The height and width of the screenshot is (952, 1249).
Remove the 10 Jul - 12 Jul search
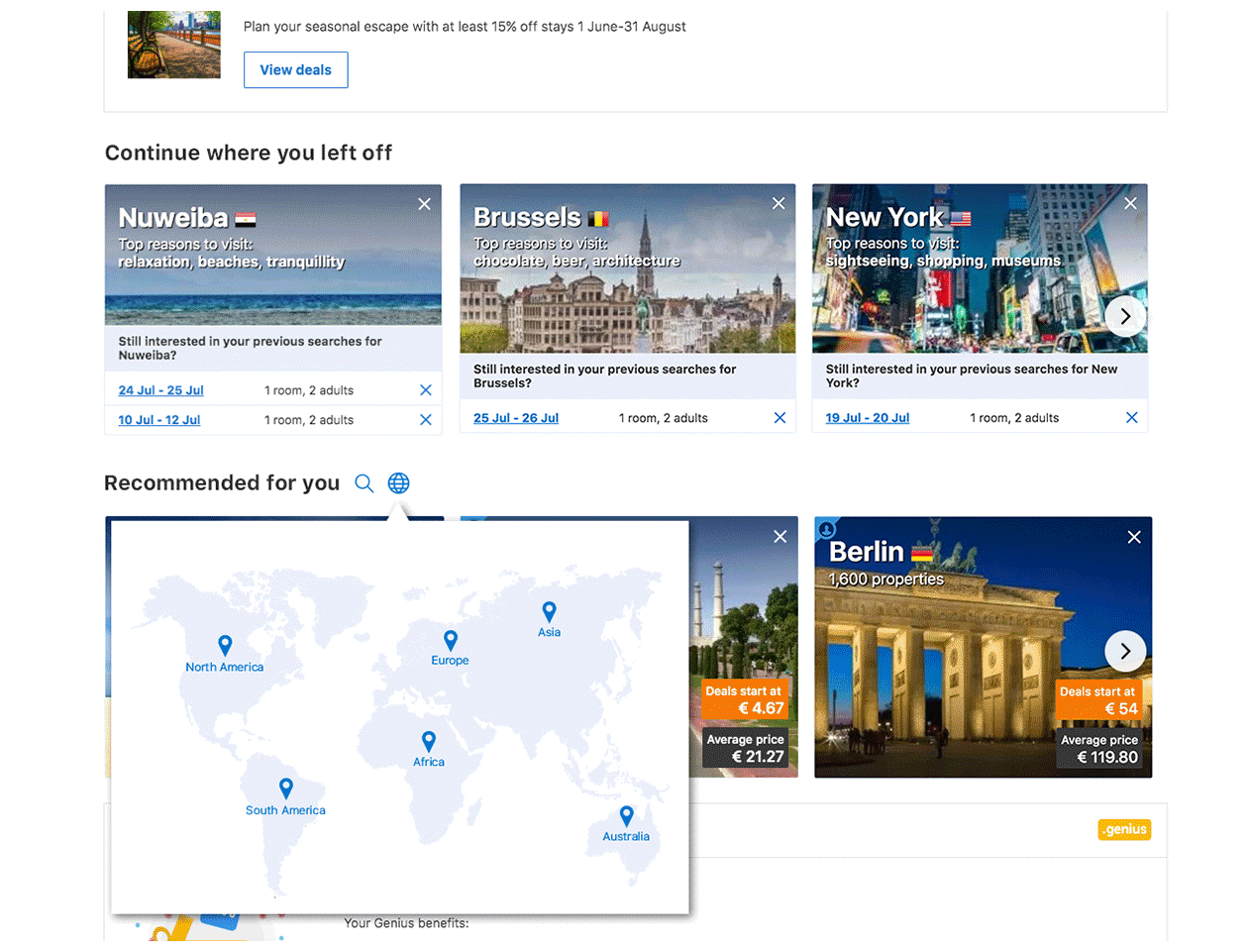click(426, 420)
